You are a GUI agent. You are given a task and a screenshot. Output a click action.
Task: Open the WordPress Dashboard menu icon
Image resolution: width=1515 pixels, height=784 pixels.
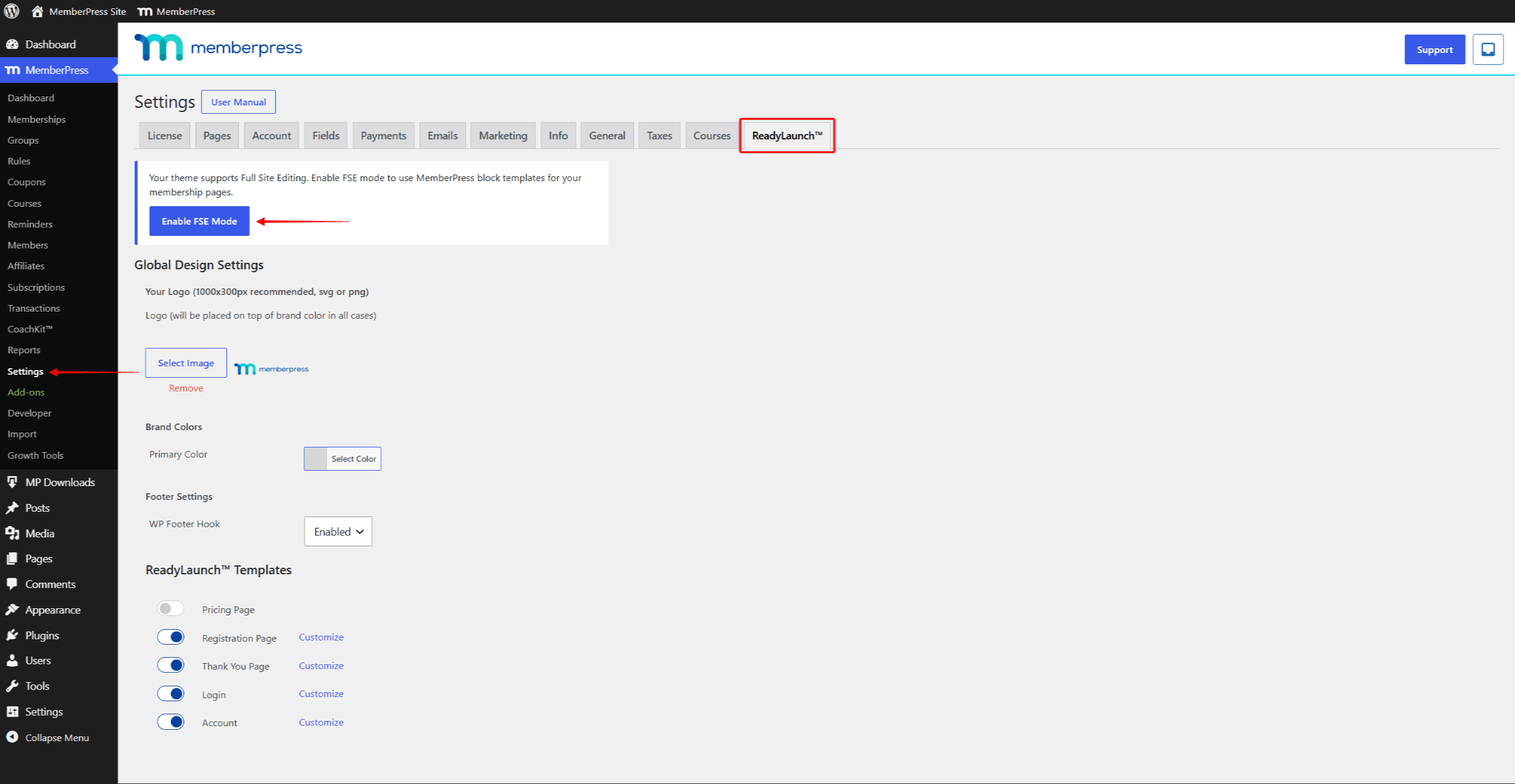point(13,44)
